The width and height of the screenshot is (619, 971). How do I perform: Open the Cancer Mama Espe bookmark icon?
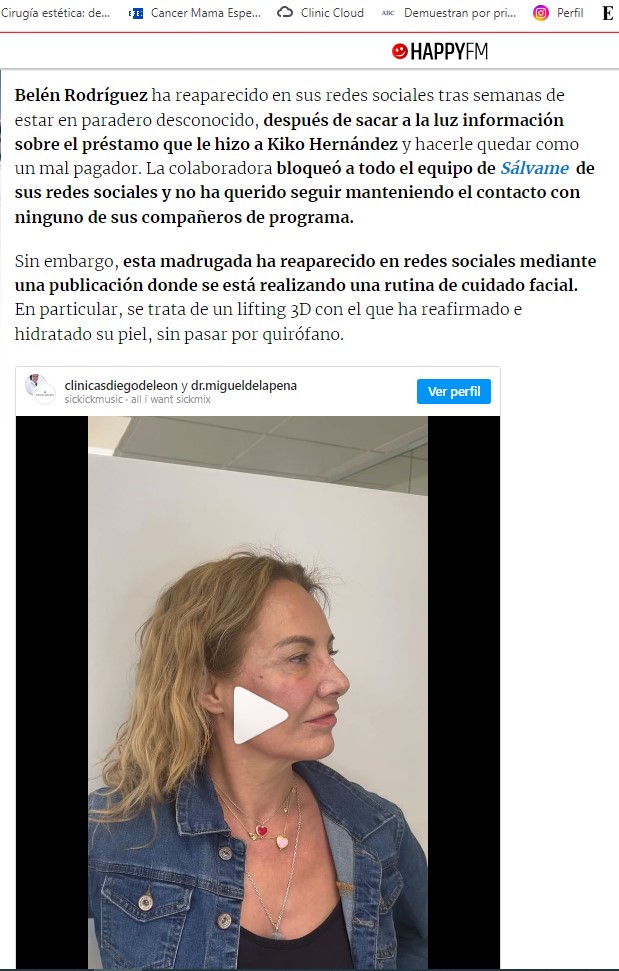click(x=136, y=13)
